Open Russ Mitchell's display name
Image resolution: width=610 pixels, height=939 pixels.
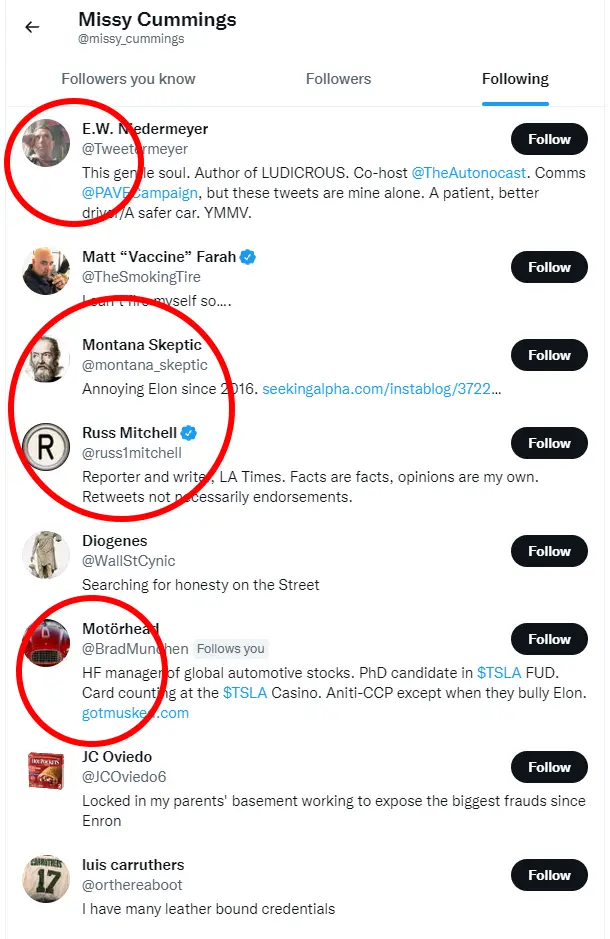coord(129,433)
